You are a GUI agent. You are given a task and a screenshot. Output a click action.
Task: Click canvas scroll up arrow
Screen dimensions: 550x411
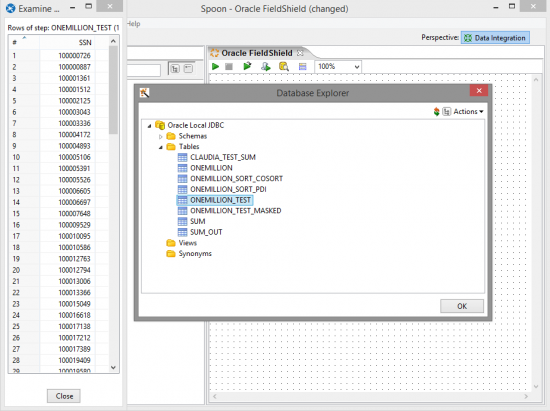pyautogui.click(x=536, y=80)
